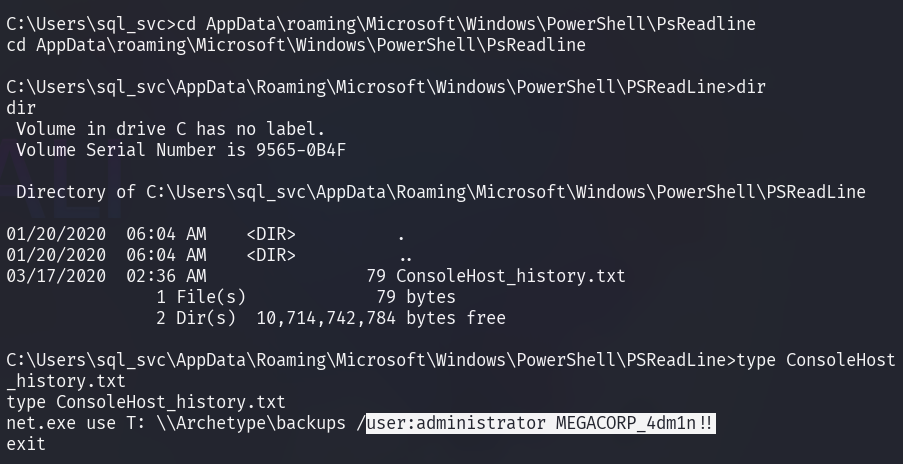The image size is (903, 464).
Task: Click the echoed 'cd AppData\roaming' line
Action: click(296, 45)
